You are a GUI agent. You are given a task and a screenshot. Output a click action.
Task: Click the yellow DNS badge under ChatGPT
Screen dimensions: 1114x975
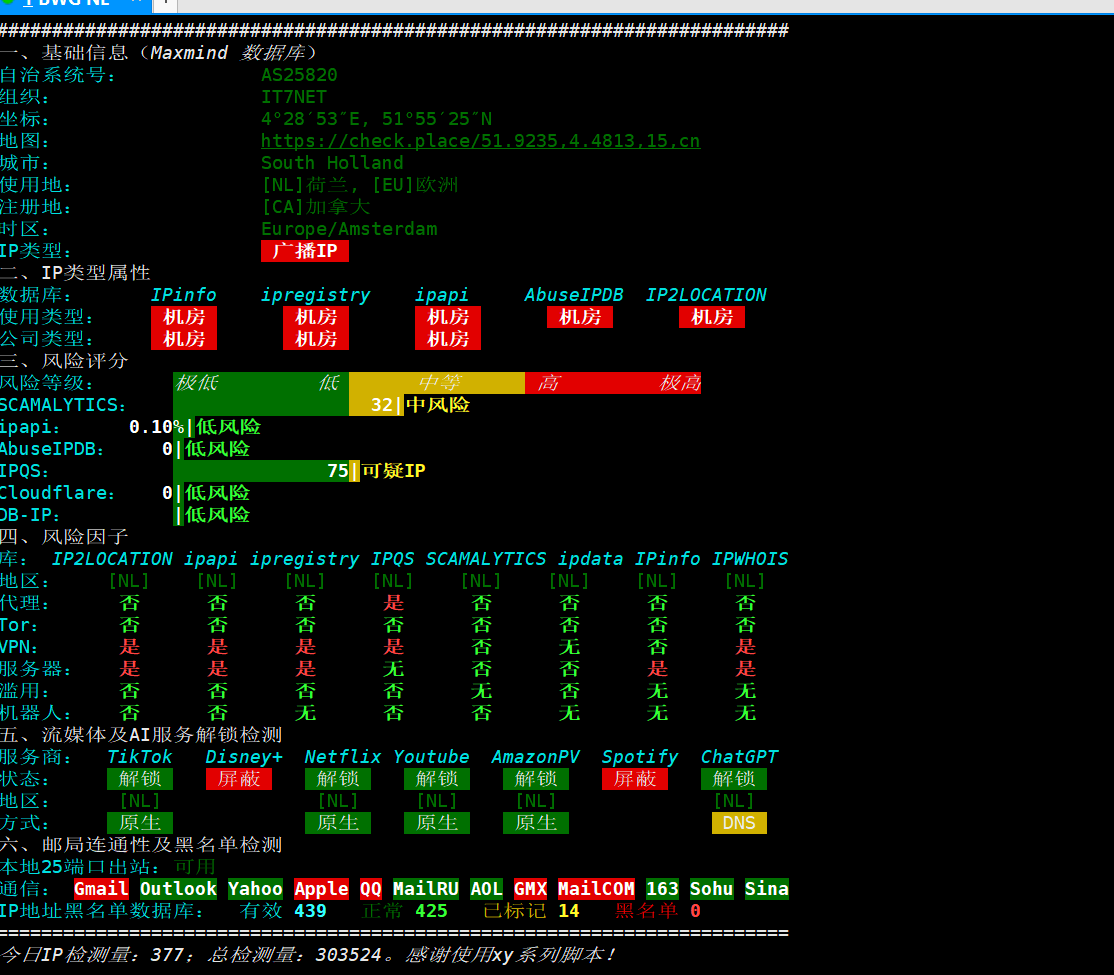739,823
